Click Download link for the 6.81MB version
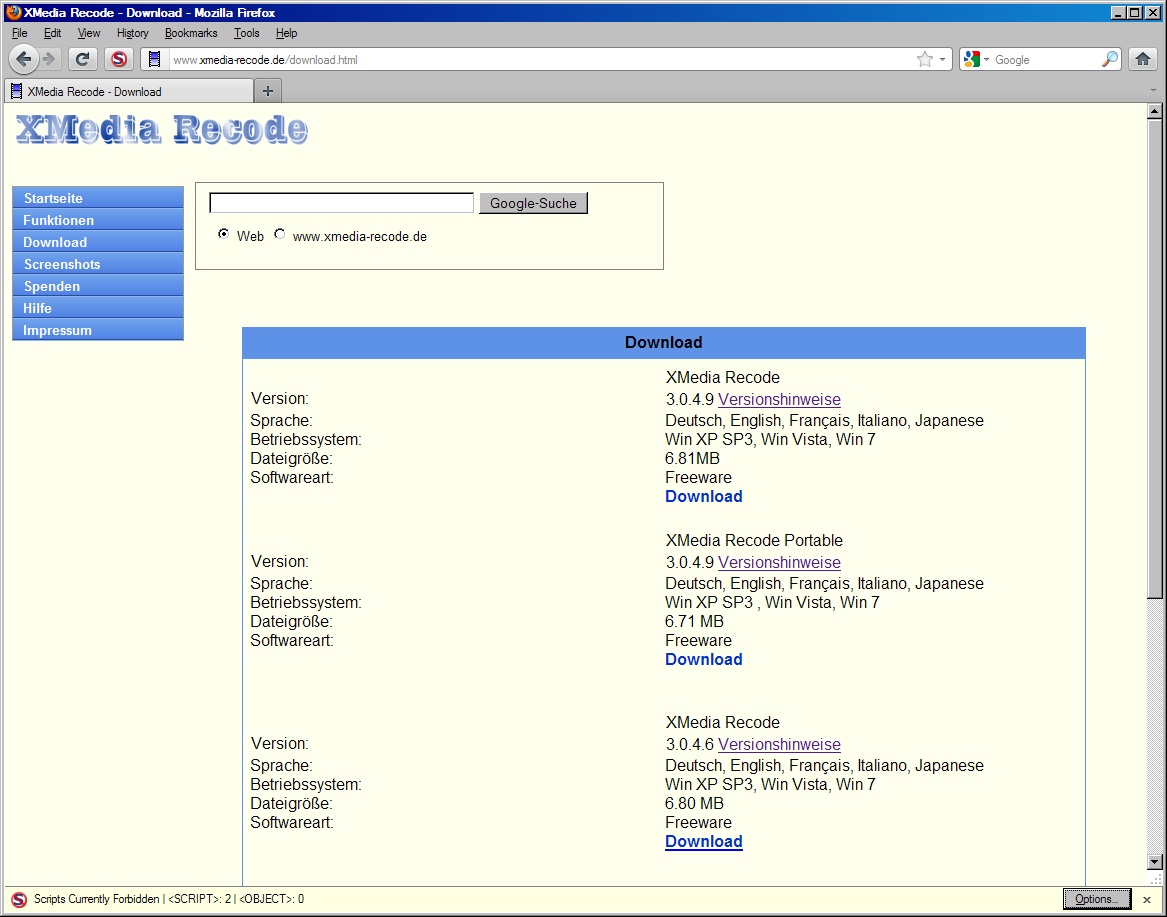The height and width of the screenshot is (917, 1167). [x=703, y=496]
